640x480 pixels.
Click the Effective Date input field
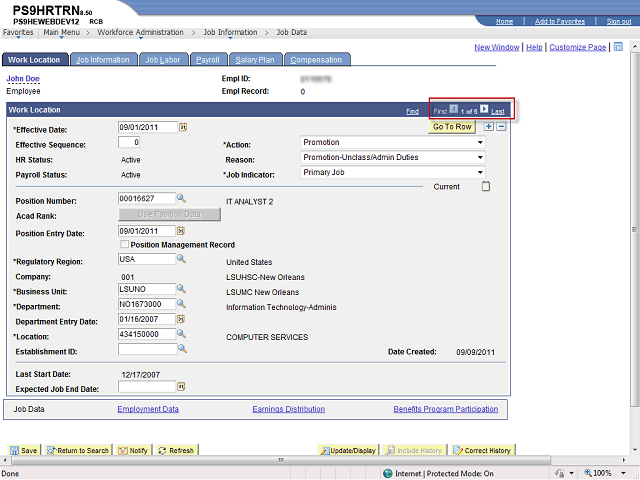click(148, 127)
